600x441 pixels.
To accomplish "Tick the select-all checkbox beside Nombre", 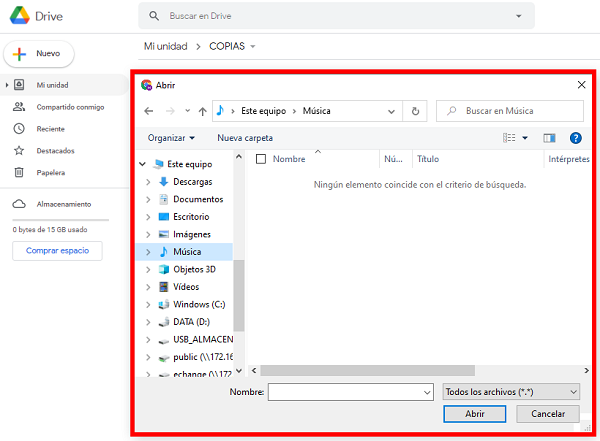I will pyautogui.click(x=261, y=159).
